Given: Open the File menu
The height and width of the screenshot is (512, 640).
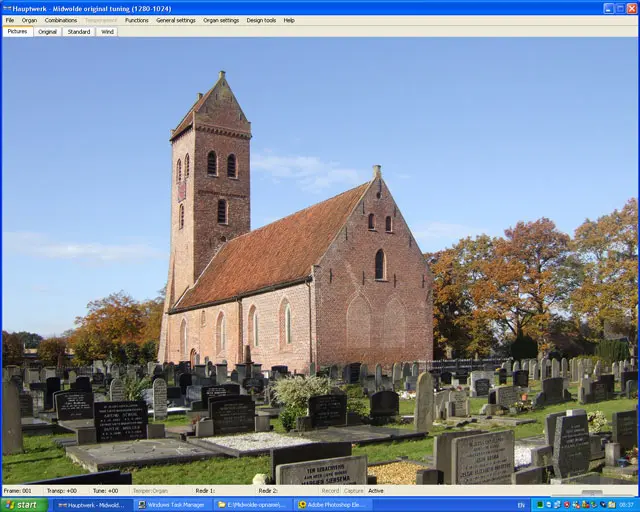Looking at the screenshot, I should pos(9,20).
